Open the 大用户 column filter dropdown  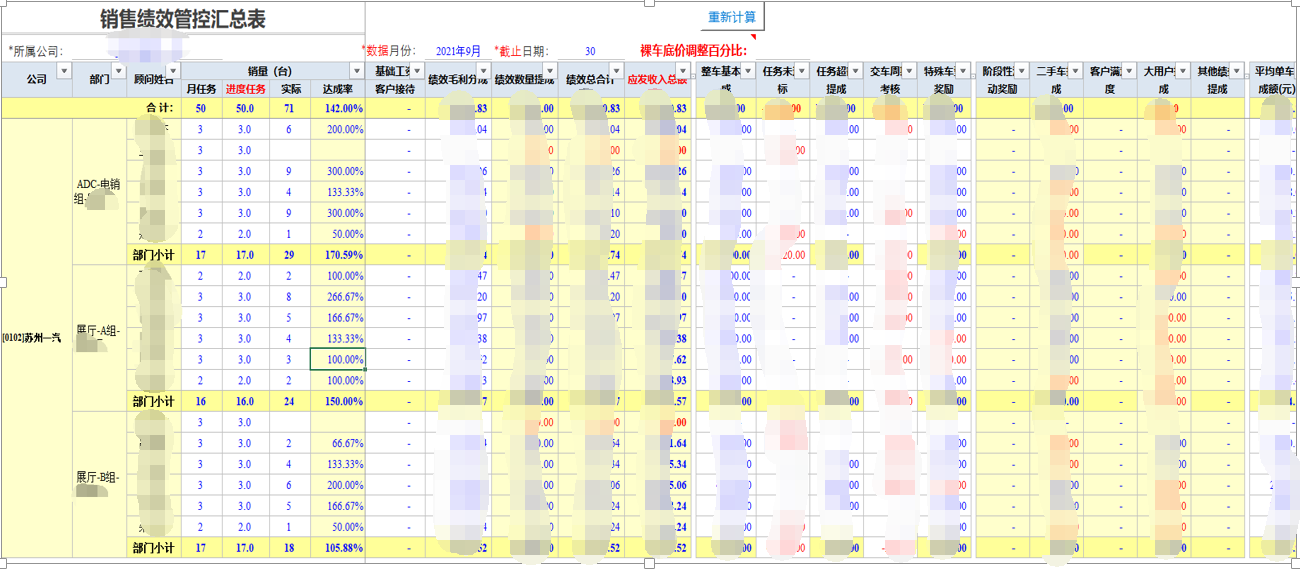(x=1184, y=70)
